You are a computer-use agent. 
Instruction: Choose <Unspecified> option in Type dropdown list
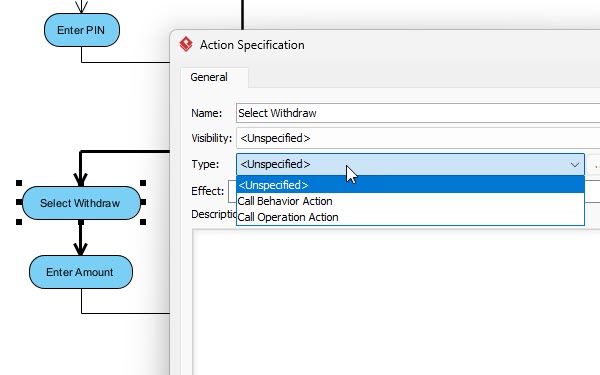tap(410, 185)
